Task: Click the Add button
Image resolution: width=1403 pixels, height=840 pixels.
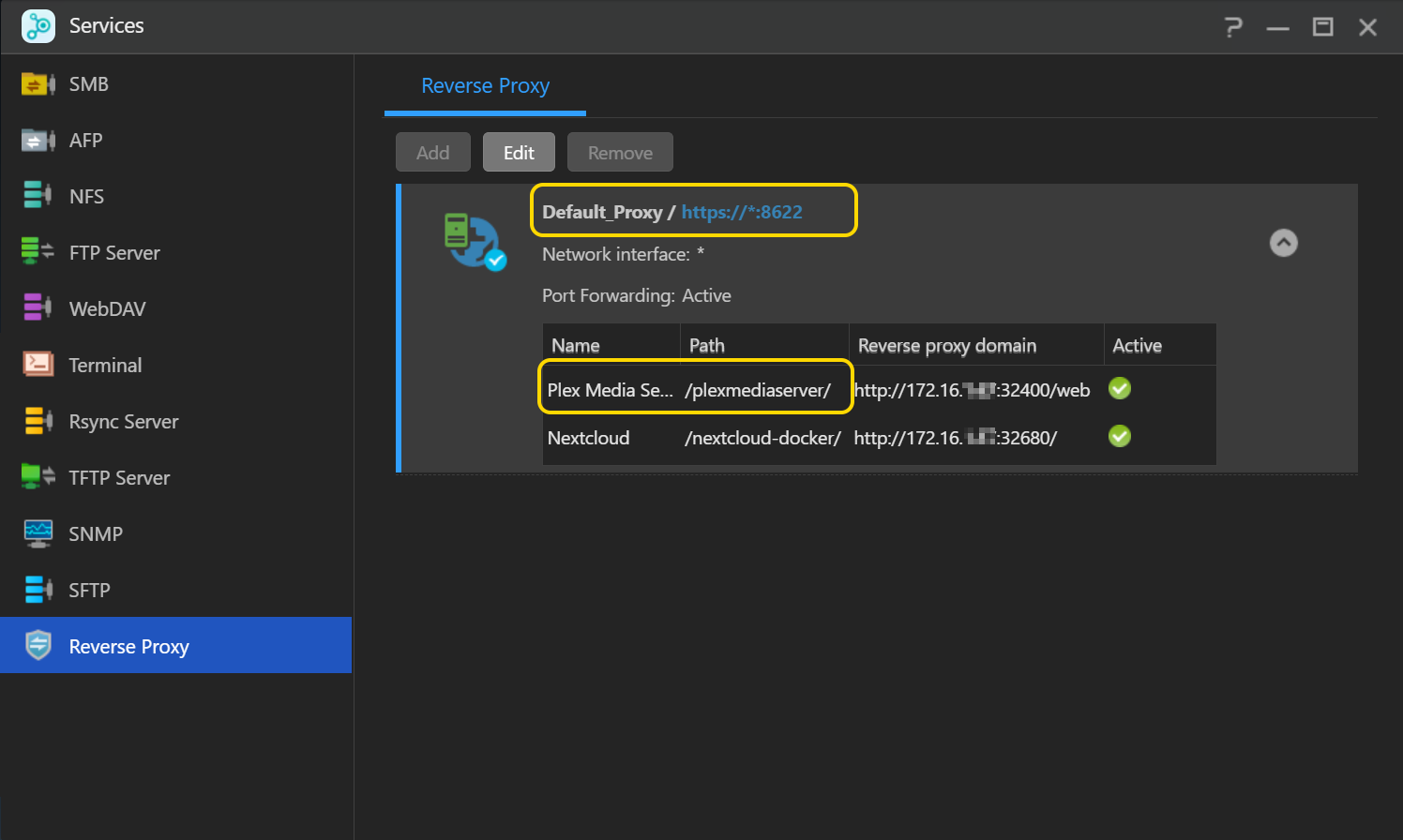Action: pyautogui.click(x=433, y=152)
